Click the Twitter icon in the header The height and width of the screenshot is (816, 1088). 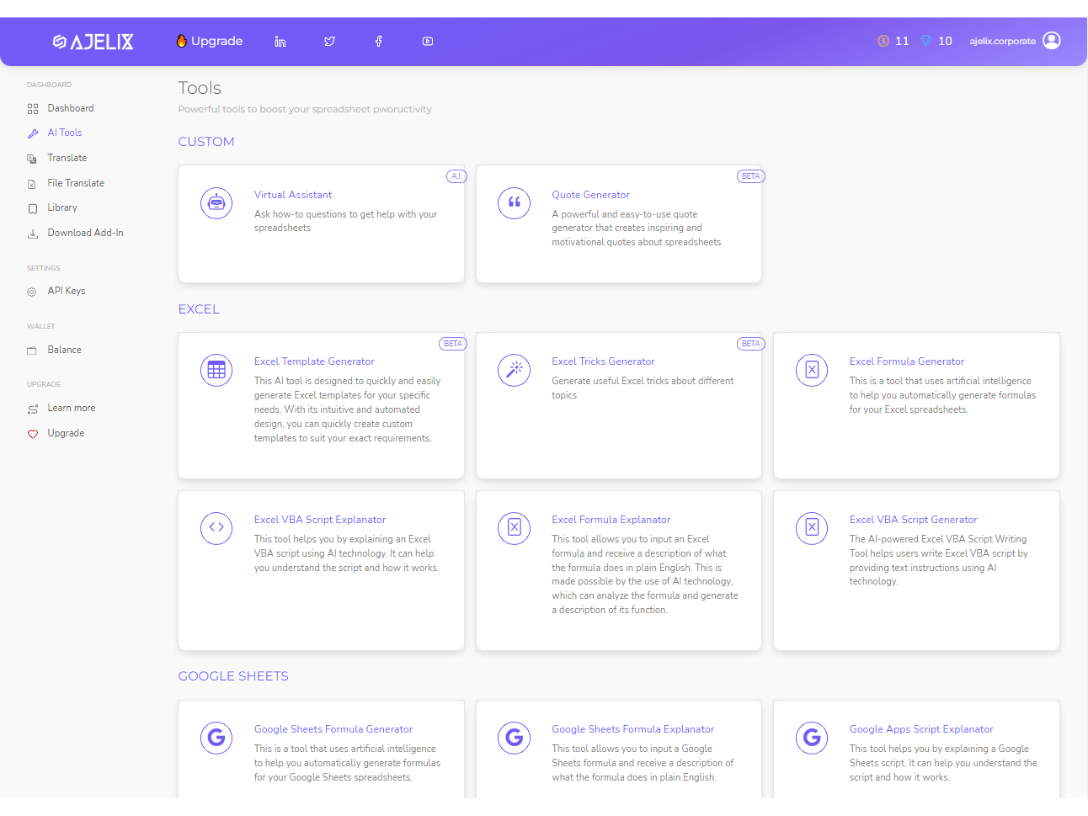pyautogui.click(x=329, y=41)
